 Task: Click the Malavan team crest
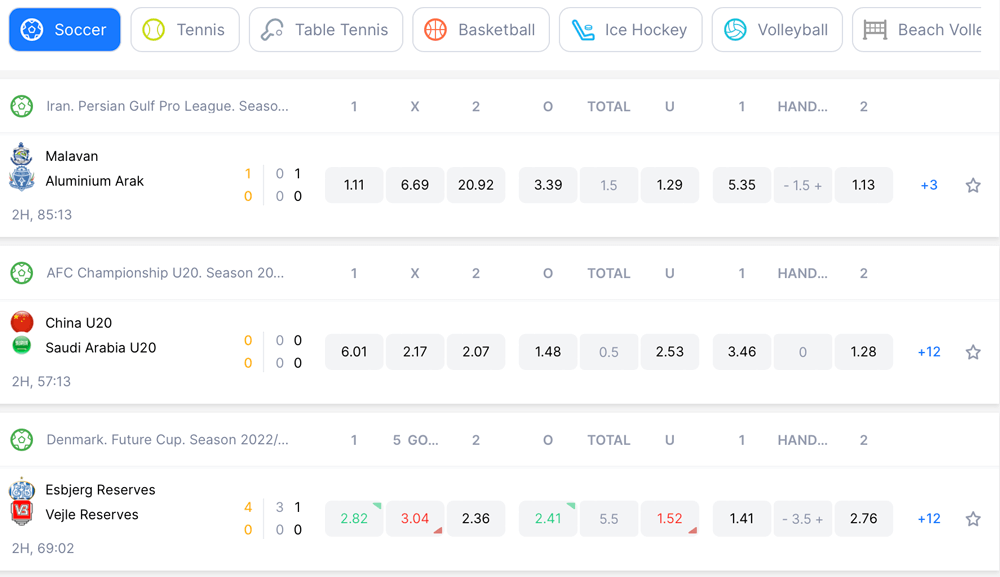pyautogui.click(x=22, y=155)
